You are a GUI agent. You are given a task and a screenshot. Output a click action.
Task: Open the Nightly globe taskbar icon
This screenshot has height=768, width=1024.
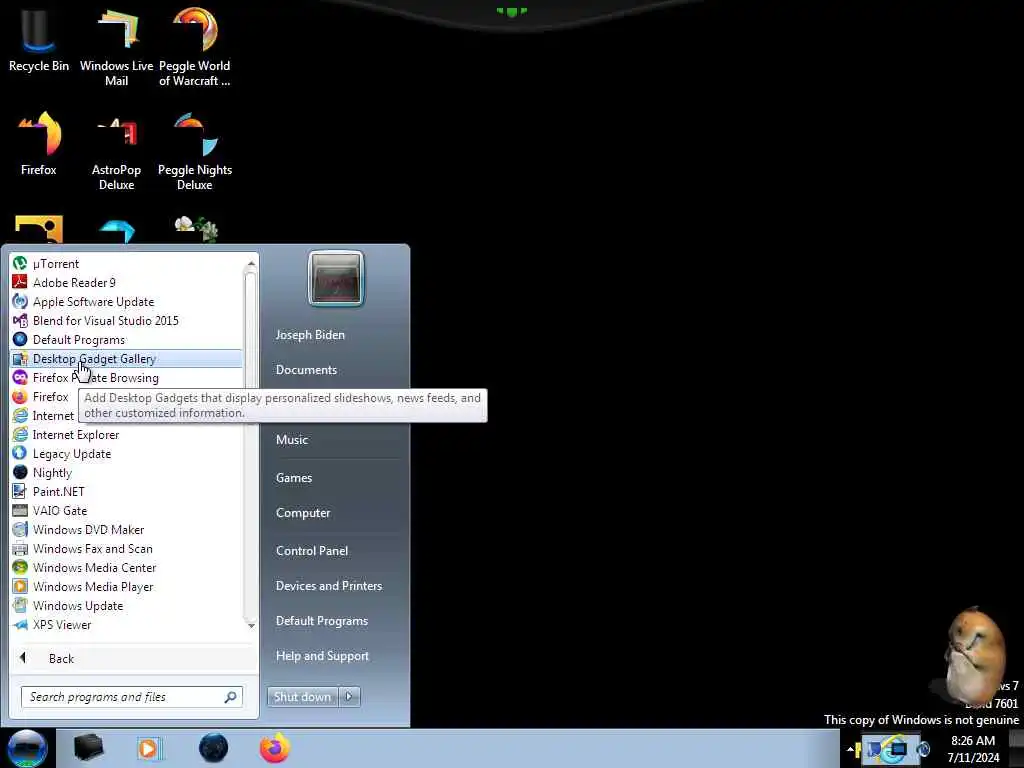[x=213, y=748]
